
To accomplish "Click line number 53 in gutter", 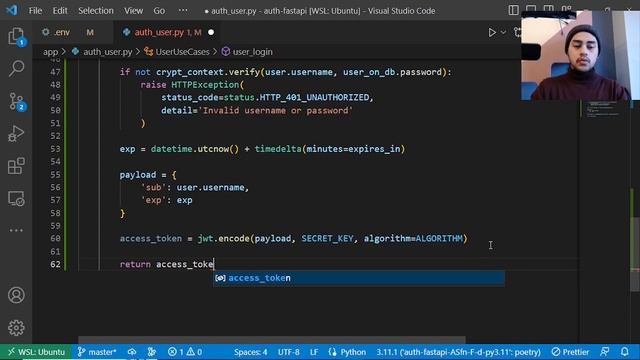I will click(x=56, y=149).
